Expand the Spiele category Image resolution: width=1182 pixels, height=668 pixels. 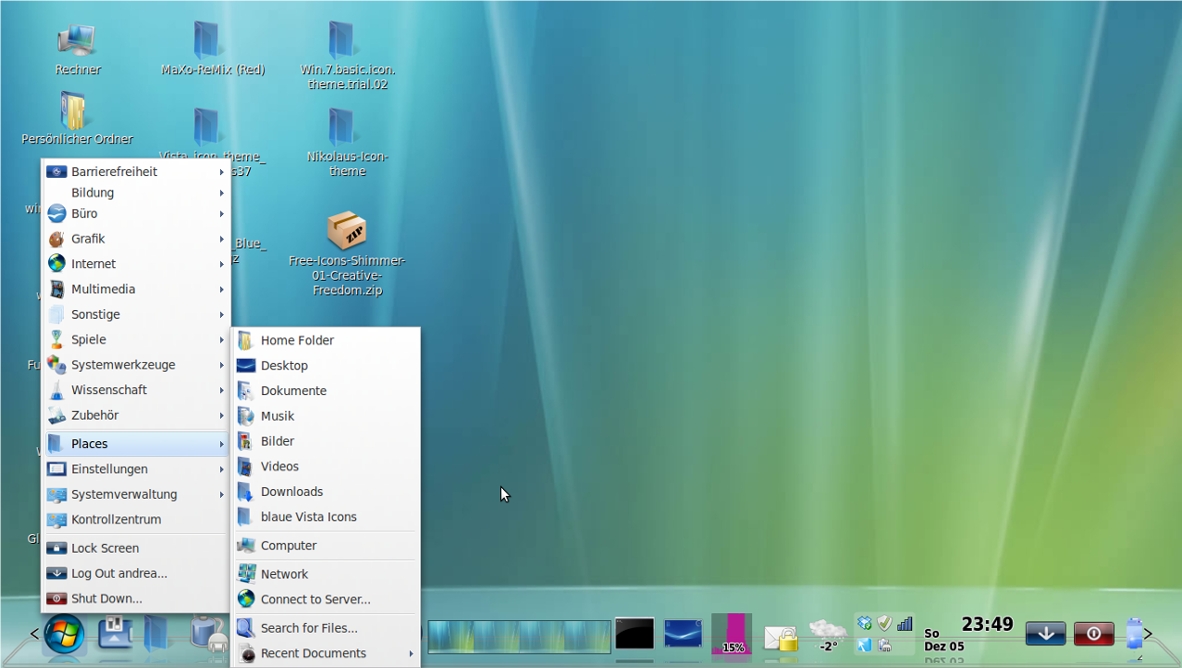136,340
